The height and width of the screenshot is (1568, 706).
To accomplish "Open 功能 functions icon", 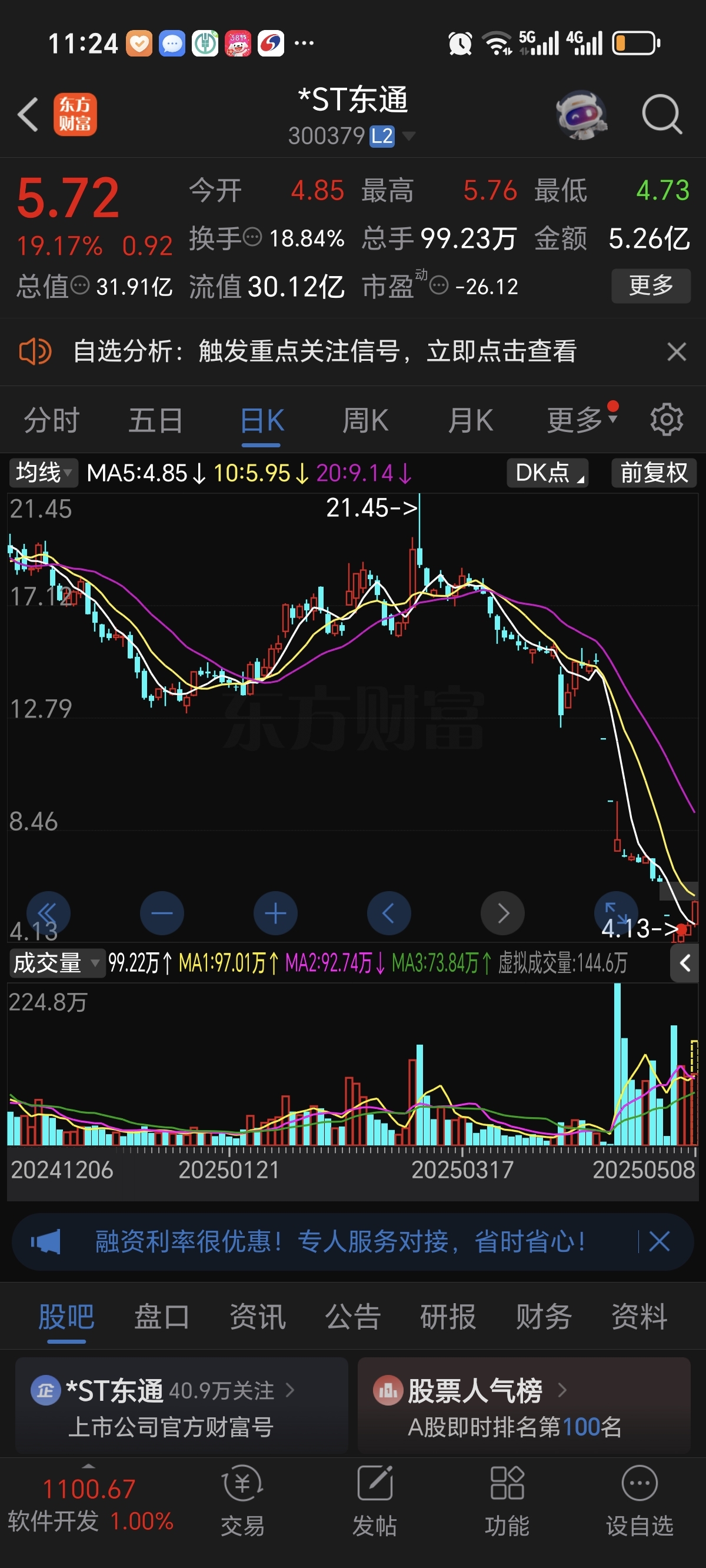I will point(507,1501).
